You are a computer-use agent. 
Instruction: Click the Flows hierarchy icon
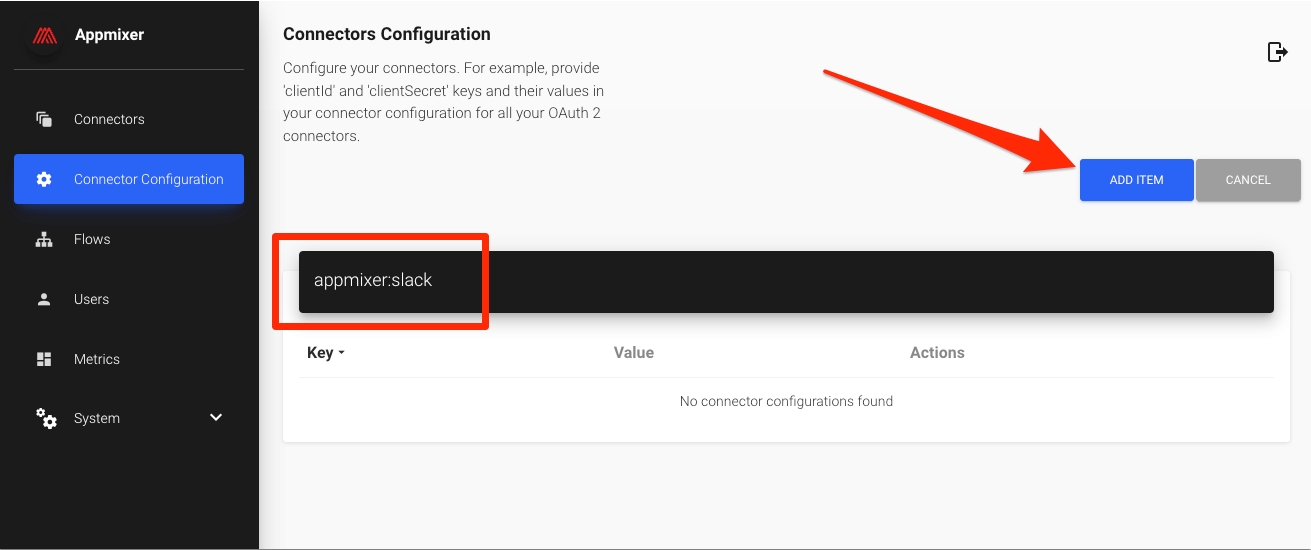tap(44, 239)
